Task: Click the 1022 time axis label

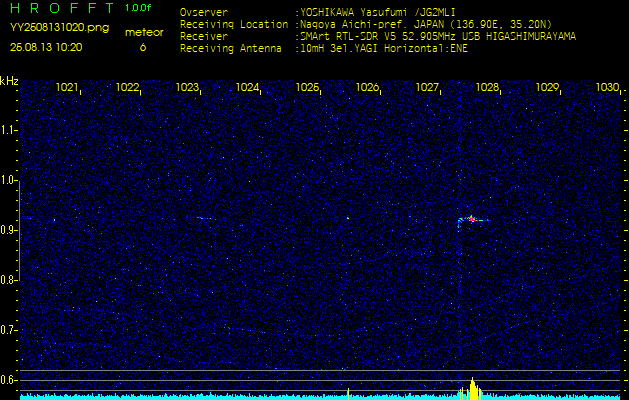Action: point(127,87)
